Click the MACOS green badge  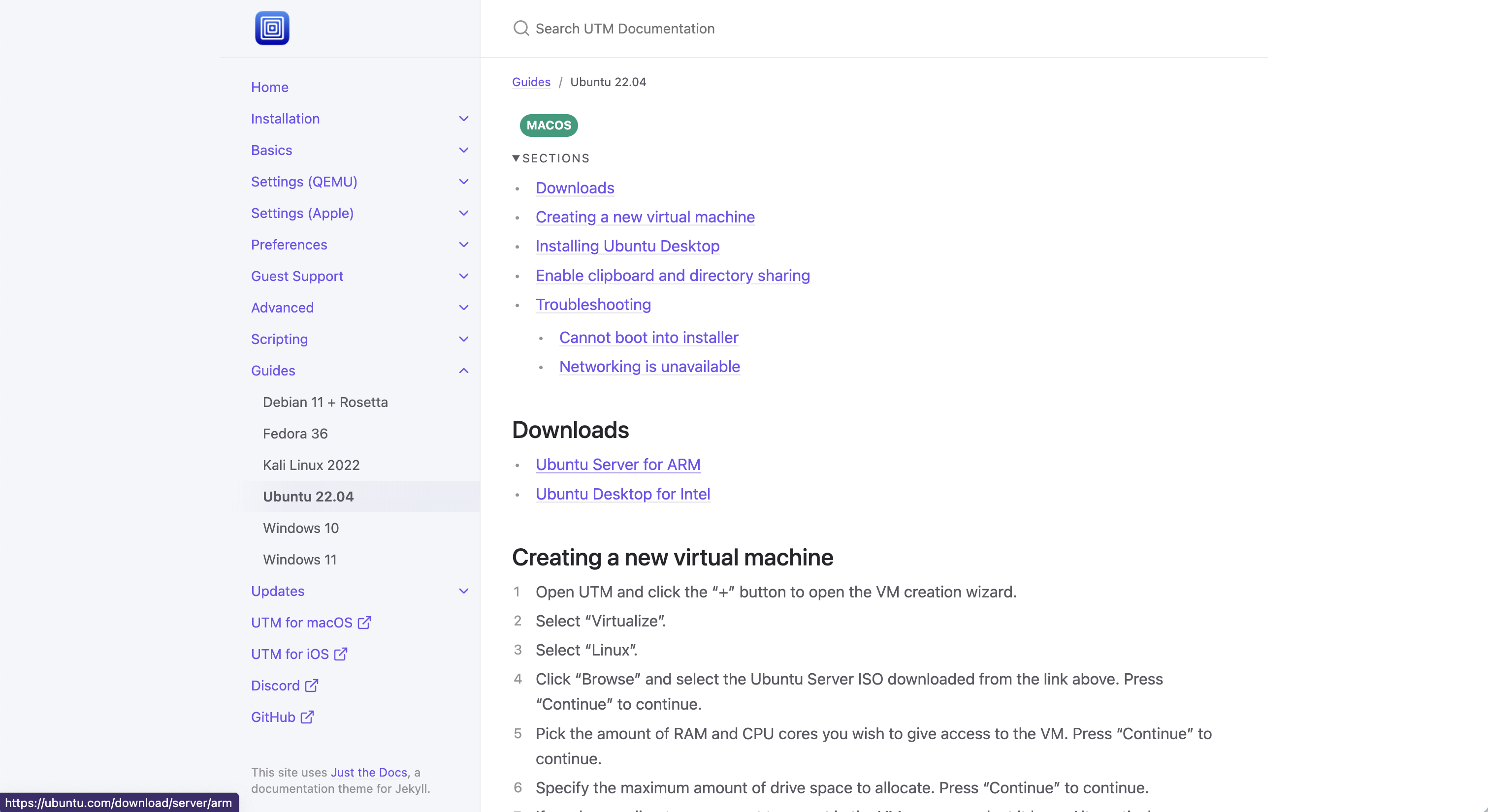tap(548, 125)
